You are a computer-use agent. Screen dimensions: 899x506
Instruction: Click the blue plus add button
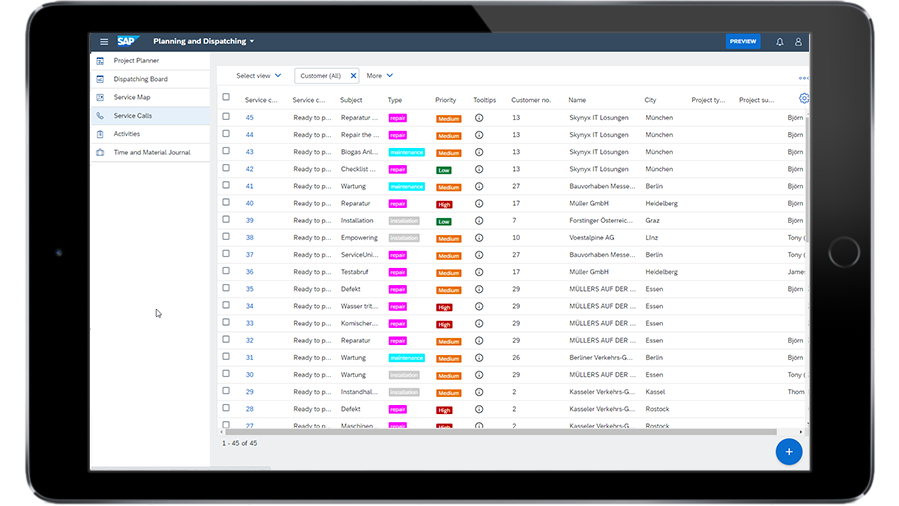point(788,452)
